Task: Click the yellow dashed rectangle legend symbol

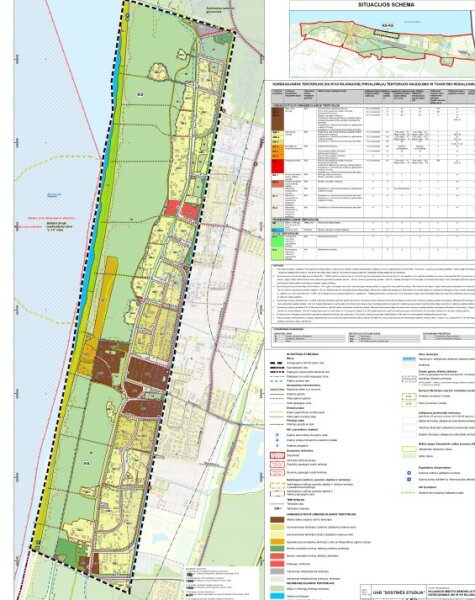Action: point(277,485)
